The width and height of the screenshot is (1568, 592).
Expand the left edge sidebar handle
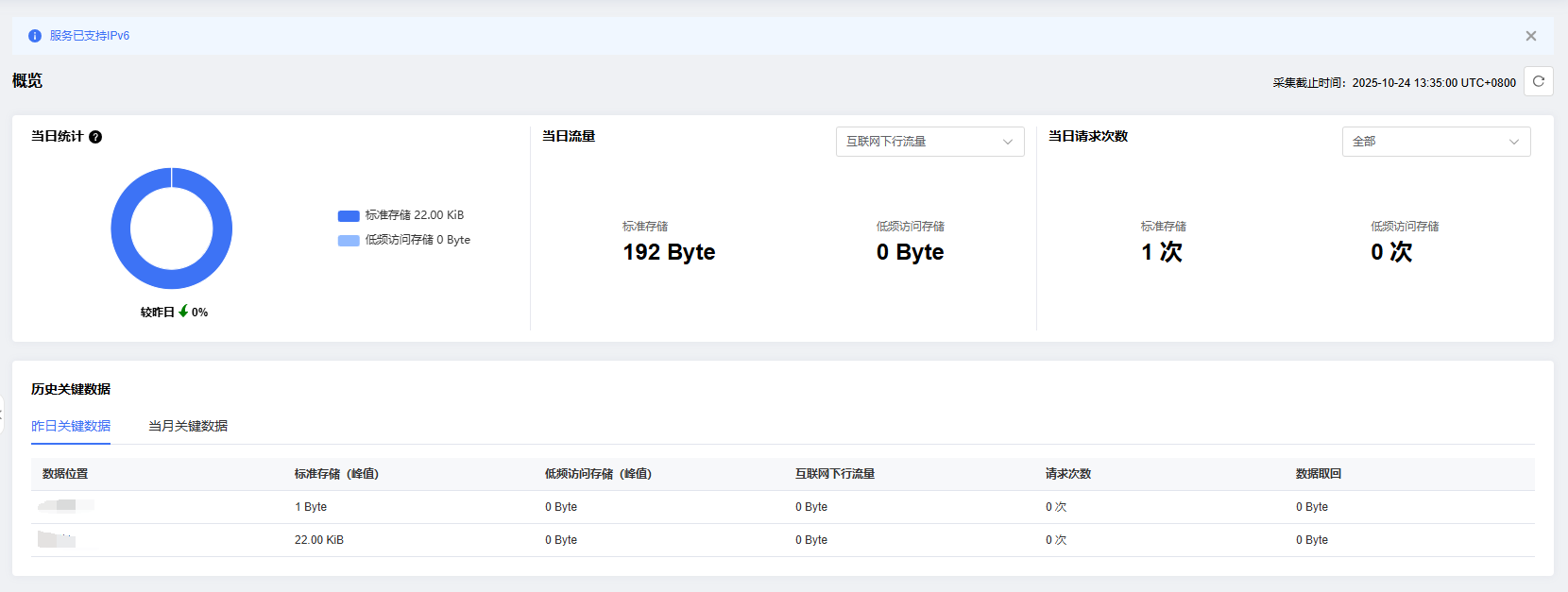[x=2, y=414]
